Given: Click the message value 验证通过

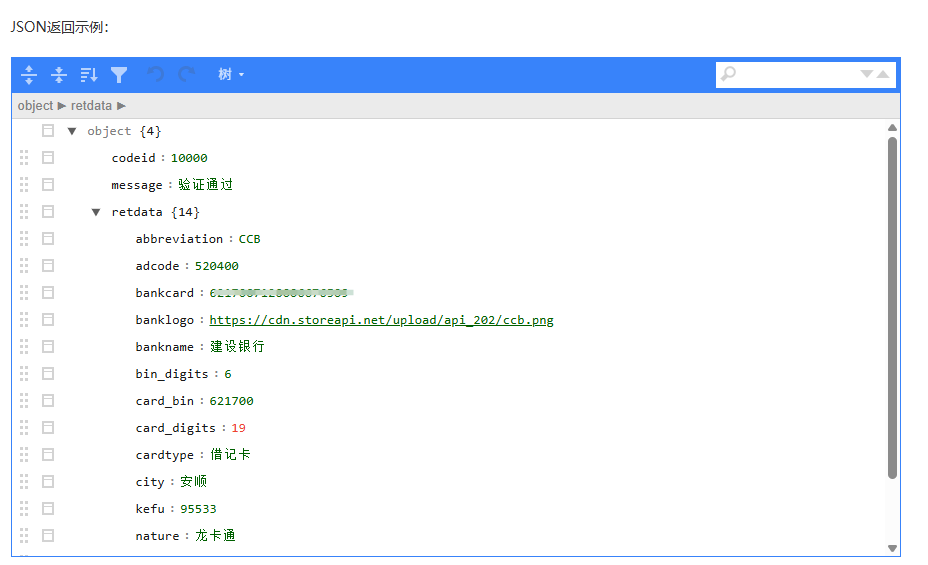Looking at the screenshot, I should tap(205, 185).
